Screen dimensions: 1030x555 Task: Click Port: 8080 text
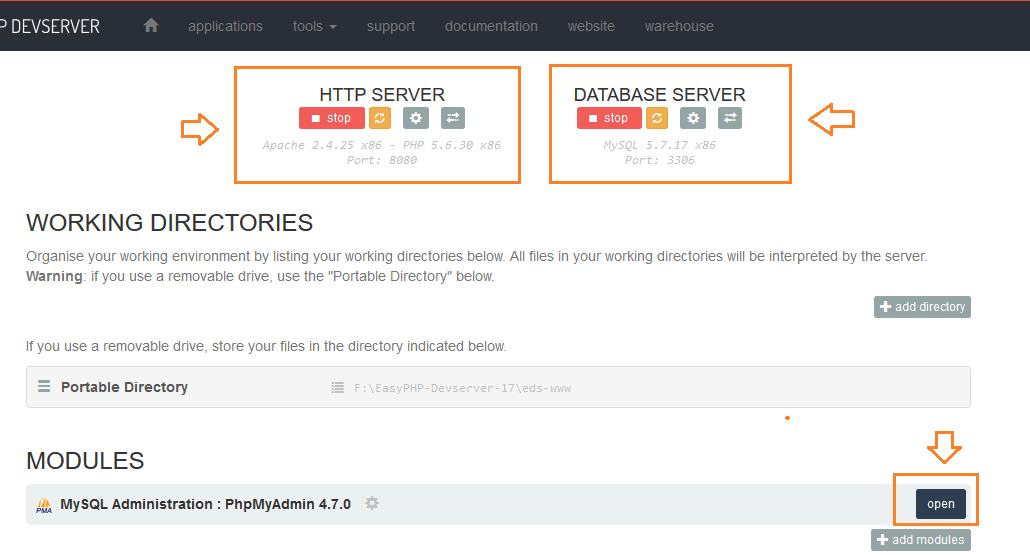click(x=382, y=160)
